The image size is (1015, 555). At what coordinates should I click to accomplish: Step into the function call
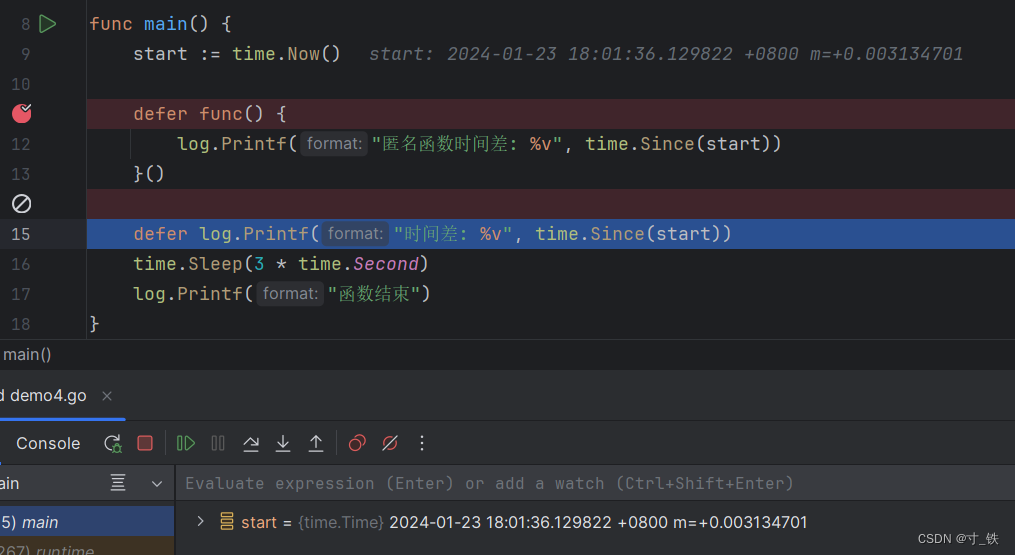coord(283,443)
